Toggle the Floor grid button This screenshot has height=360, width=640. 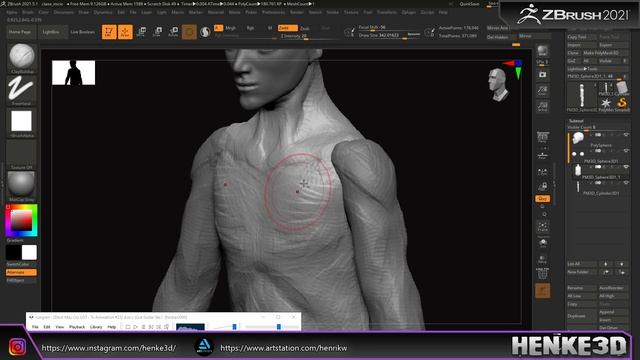click(x=542, y=156)
